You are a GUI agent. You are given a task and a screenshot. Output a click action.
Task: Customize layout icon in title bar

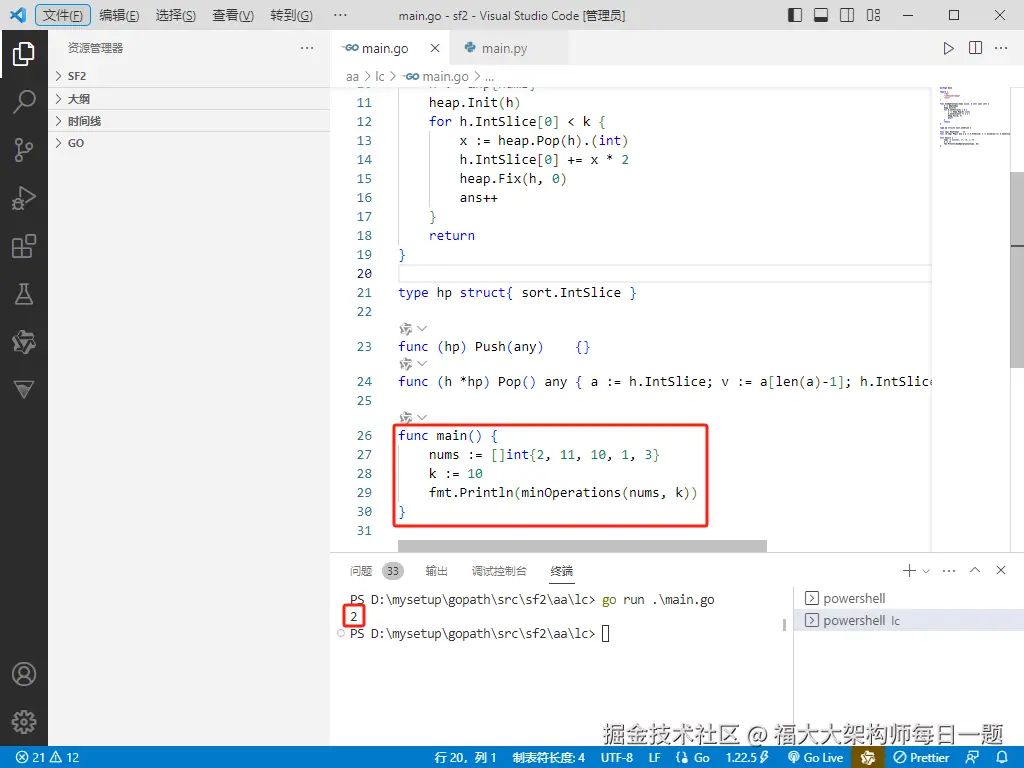(873, 15)
